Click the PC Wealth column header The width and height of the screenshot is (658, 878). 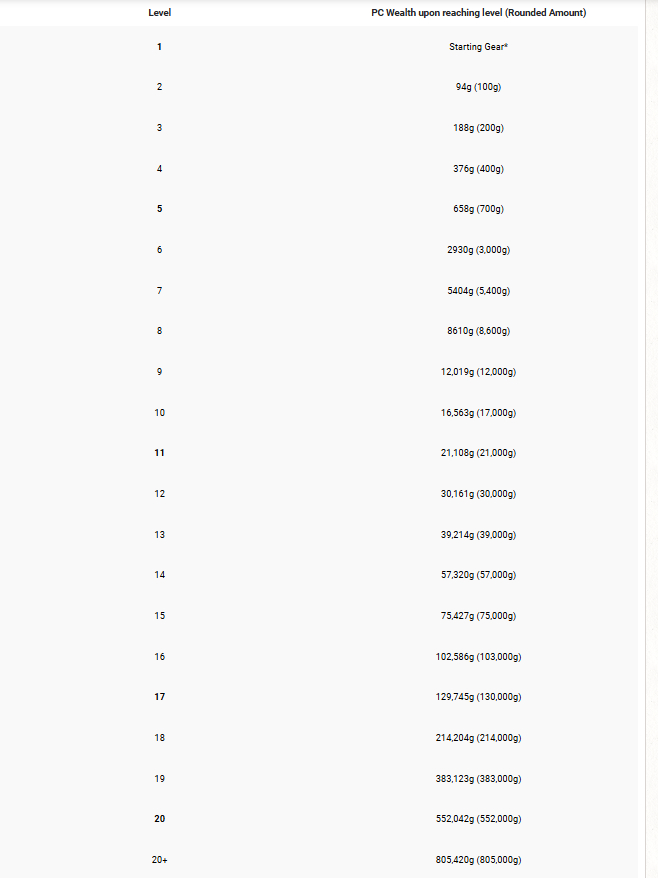click(x=478, y=13)
